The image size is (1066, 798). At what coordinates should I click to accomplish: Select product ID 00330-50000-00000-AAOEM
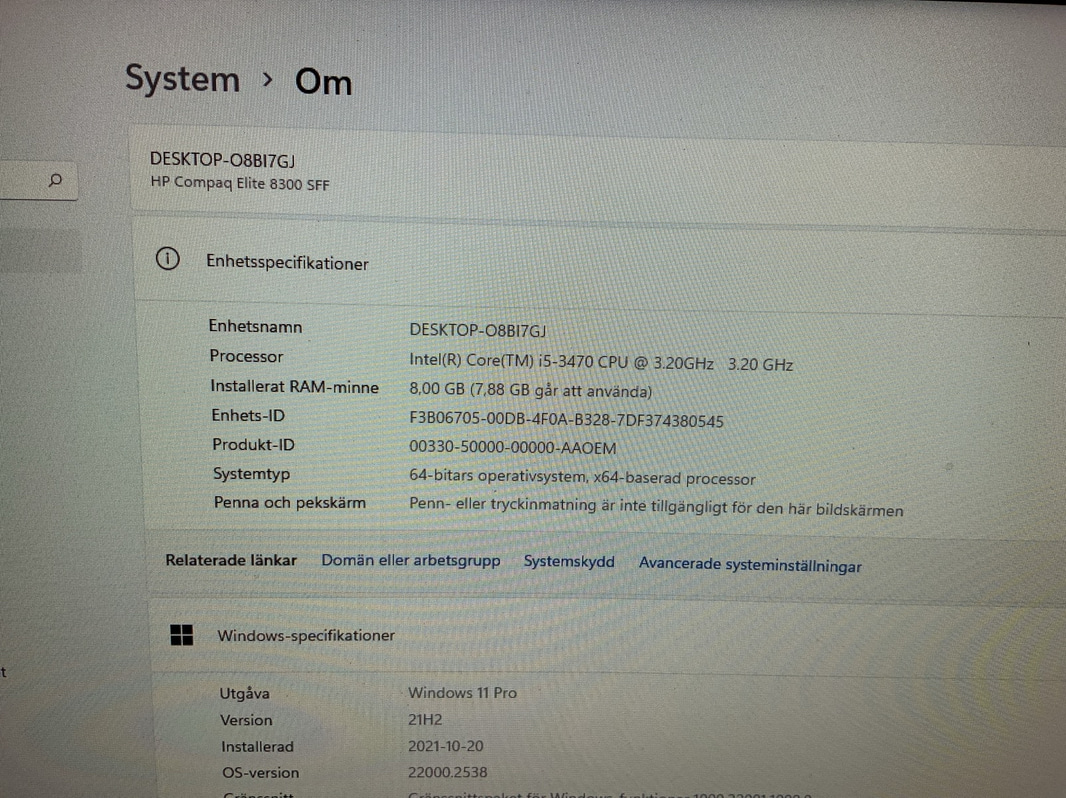pyautogui.click(x=513, y=448)
